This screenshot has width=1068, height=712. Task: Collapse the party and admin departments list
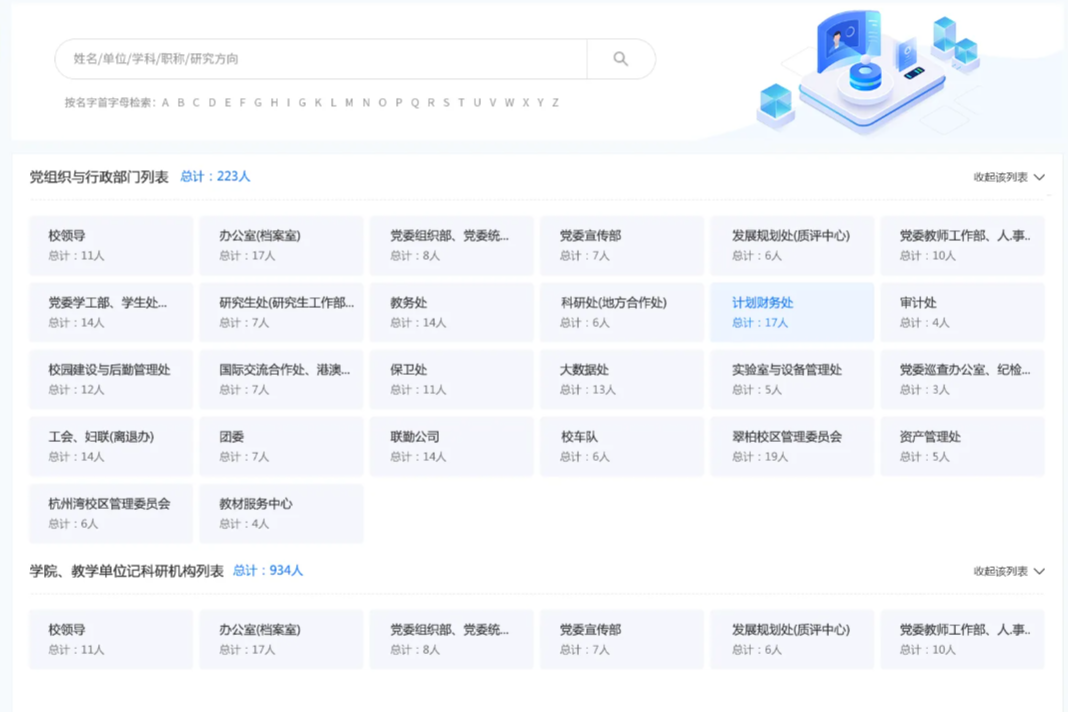(1008, 177)
